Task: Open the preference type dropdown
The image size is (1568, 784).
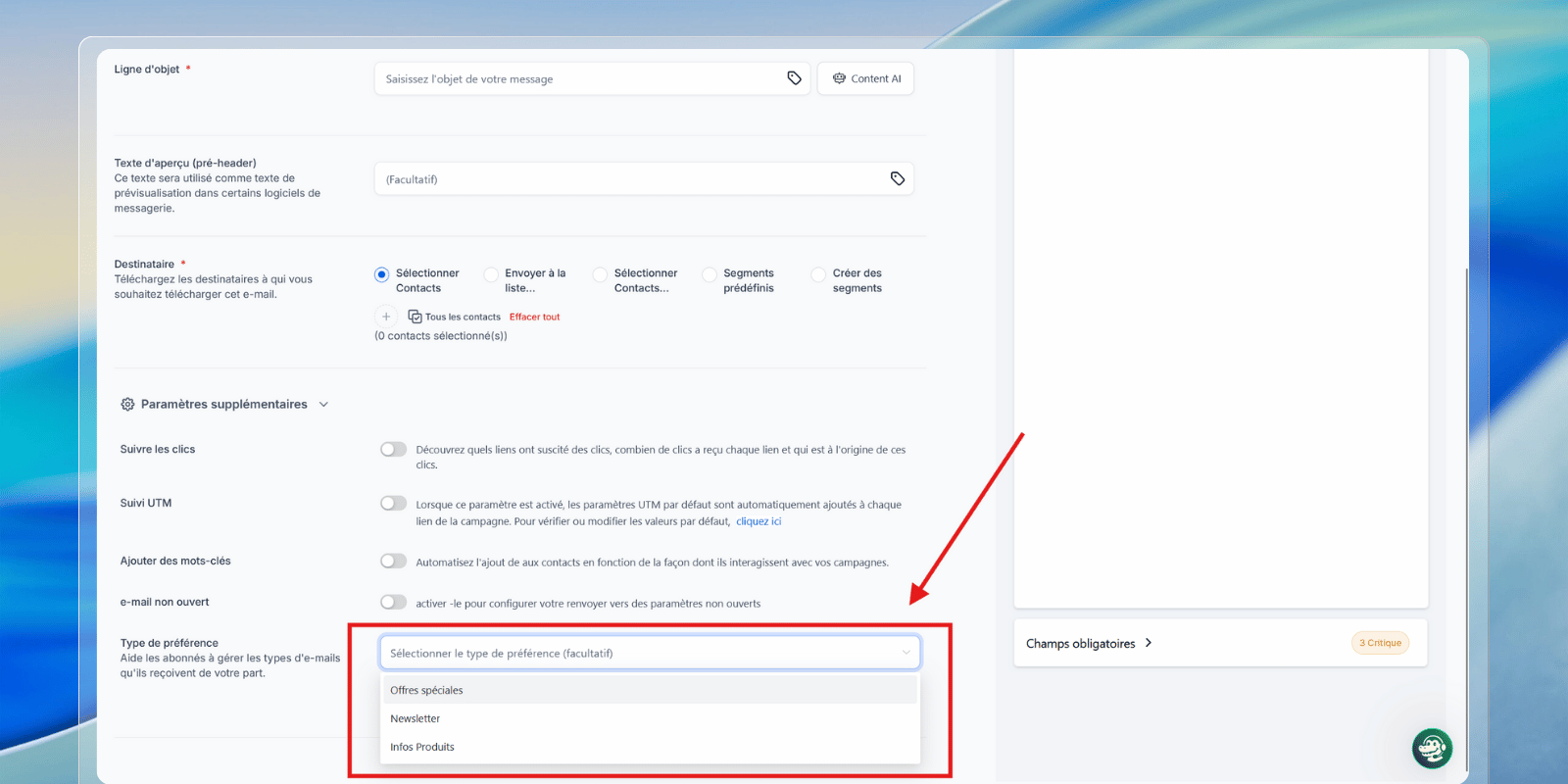Action: tap(649, 653)
